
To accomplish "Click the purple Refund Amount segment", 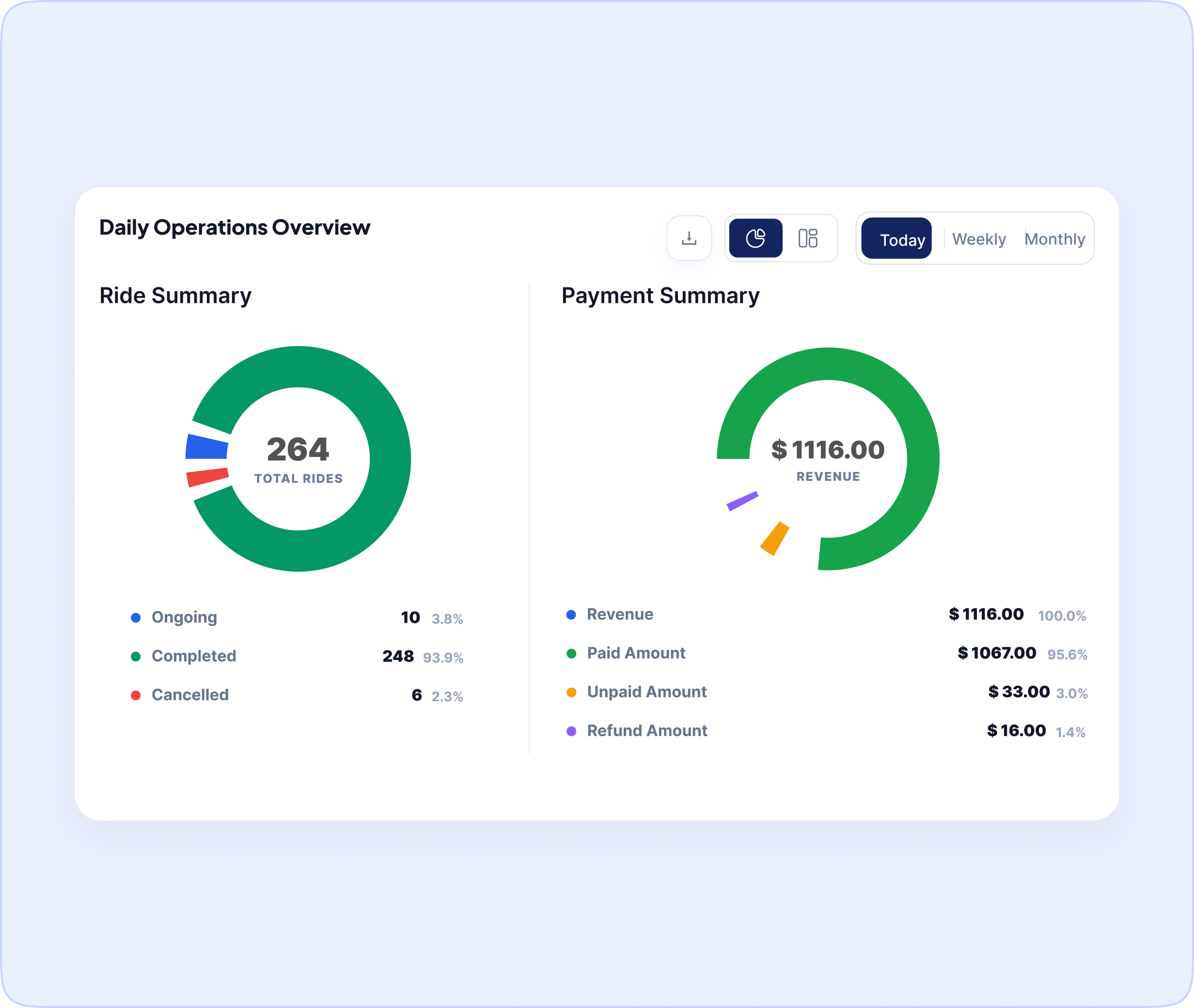I will [x=742, y=501].
